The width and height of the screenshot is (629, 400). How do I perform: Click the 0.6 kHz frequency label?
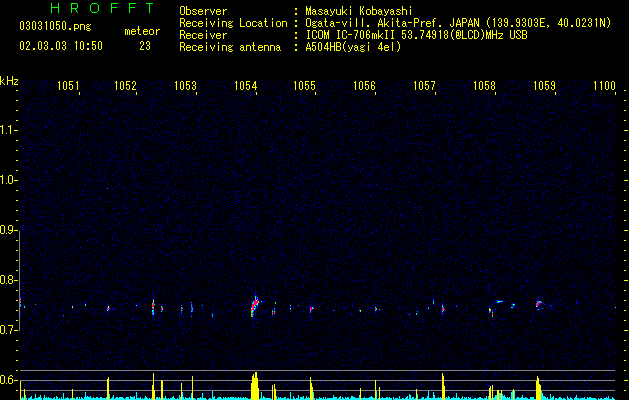coord(9,380)
